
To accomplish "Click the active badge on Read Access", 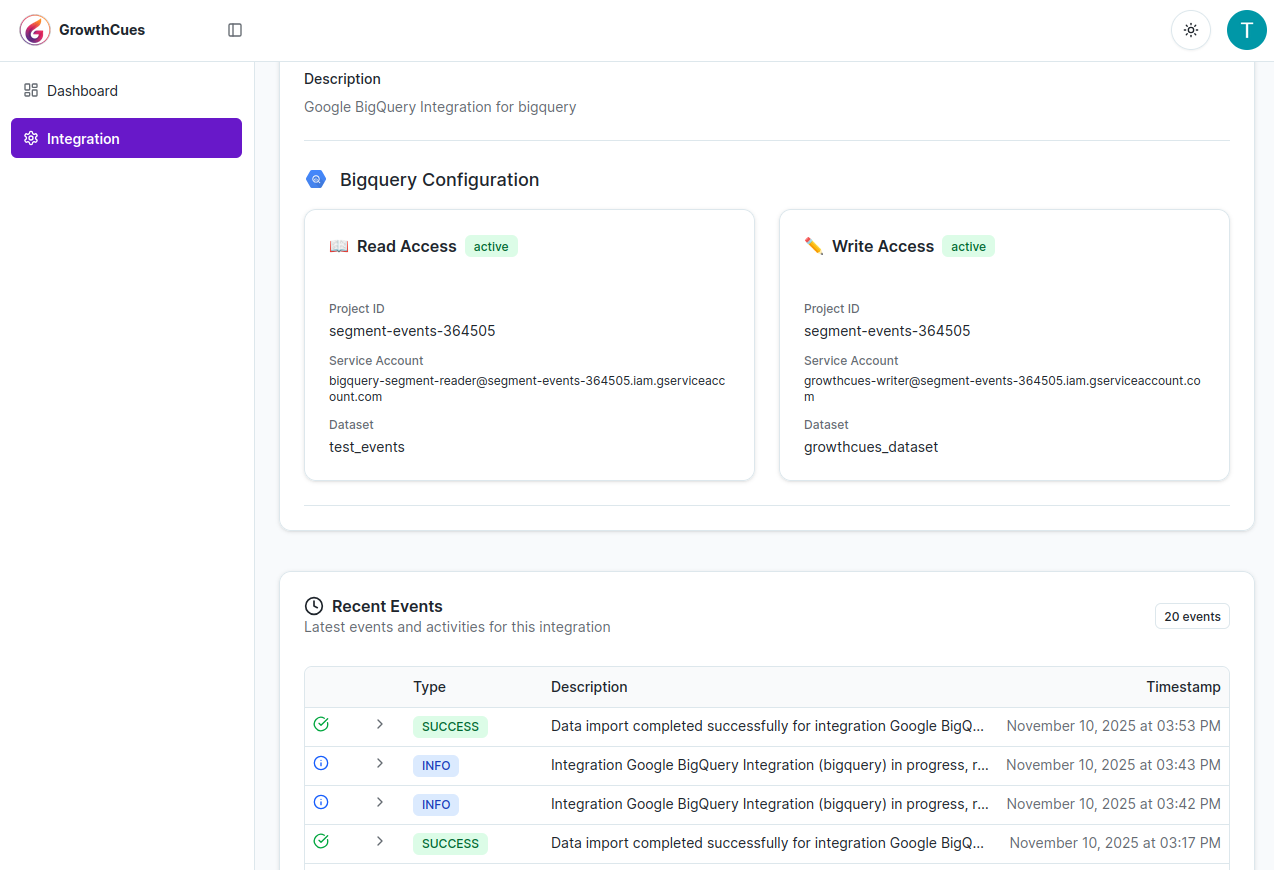I will pos(491,246).
